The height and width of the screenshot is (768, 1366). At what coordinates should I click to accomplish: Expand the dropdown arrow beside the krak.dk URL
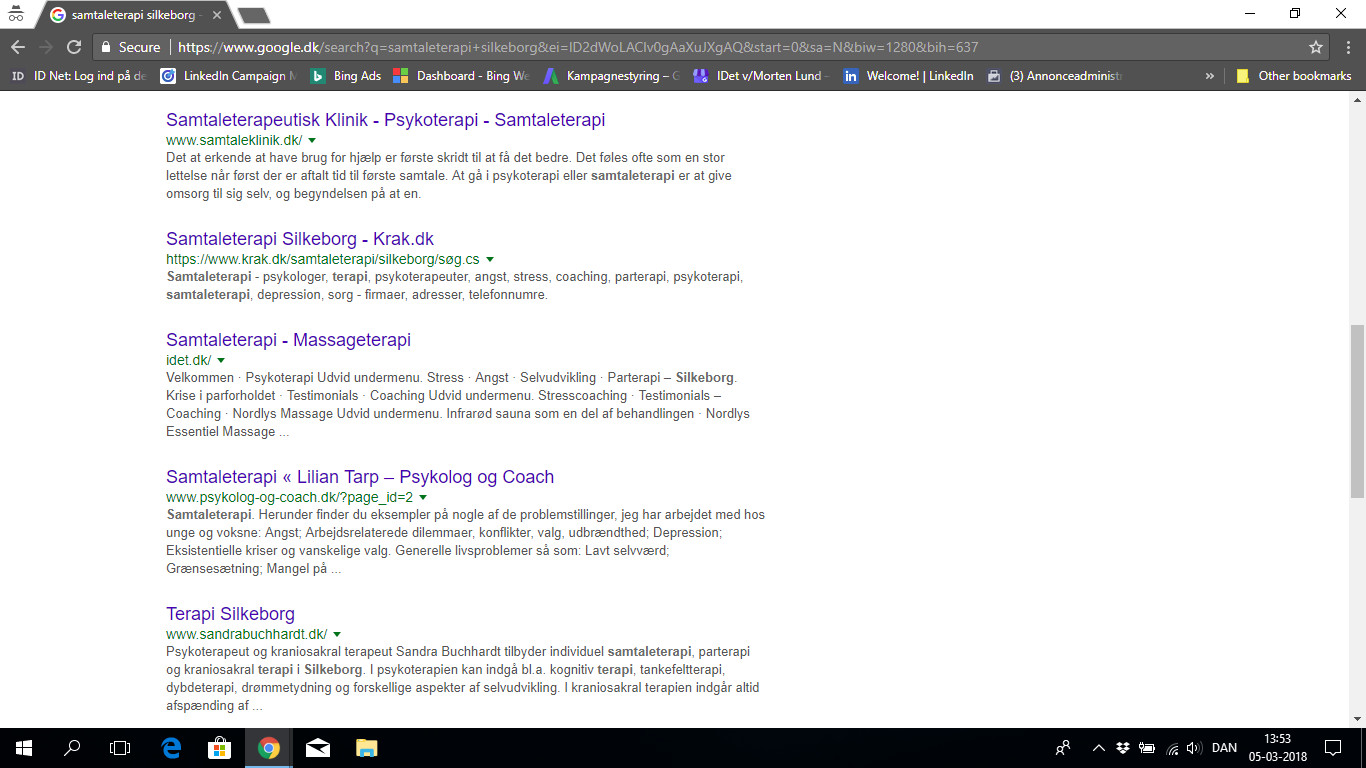490,260
